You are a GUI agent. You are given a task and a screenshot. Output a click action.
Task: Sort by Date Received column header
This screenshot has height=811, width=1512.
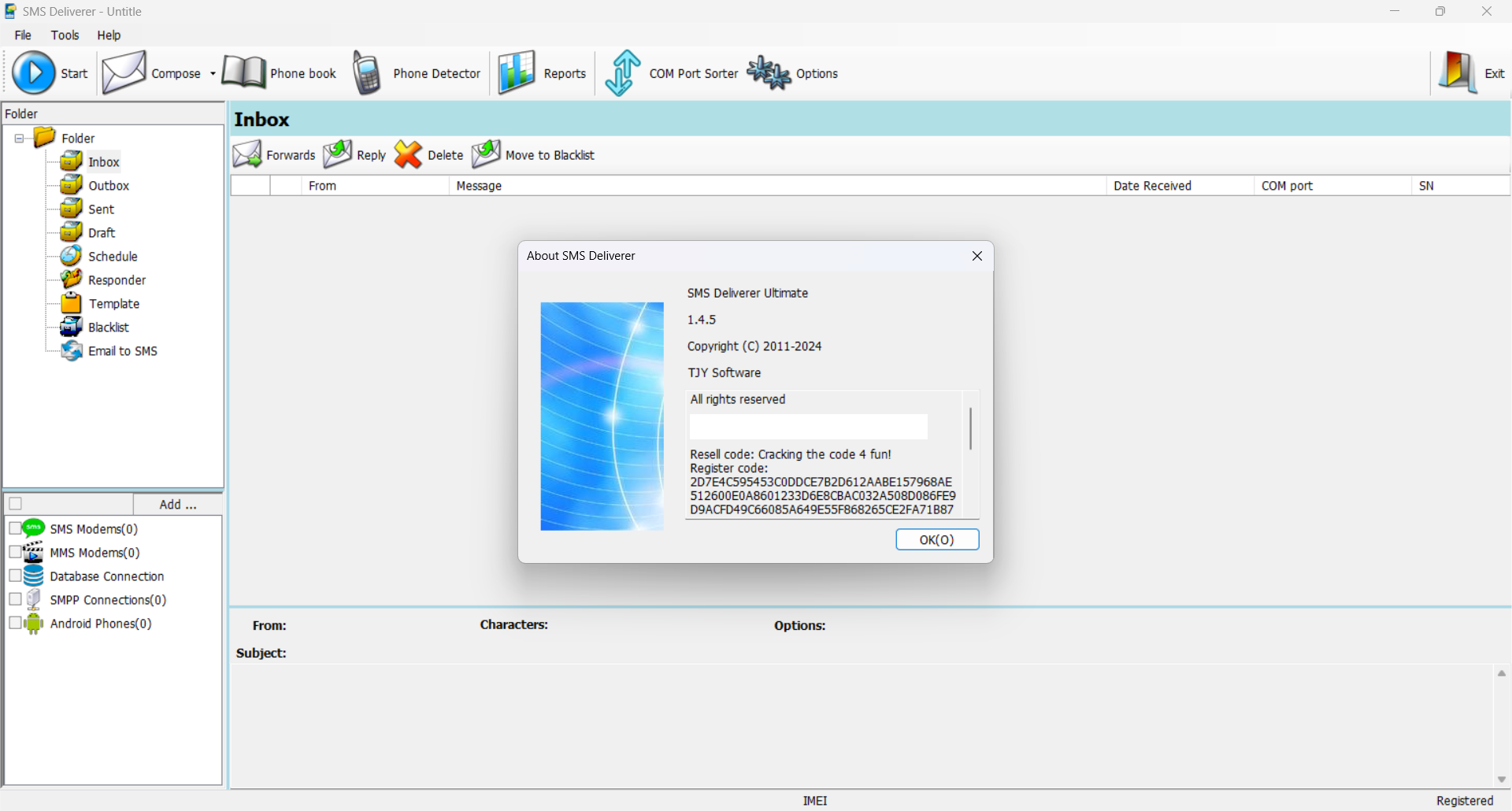click(1180, 186)
